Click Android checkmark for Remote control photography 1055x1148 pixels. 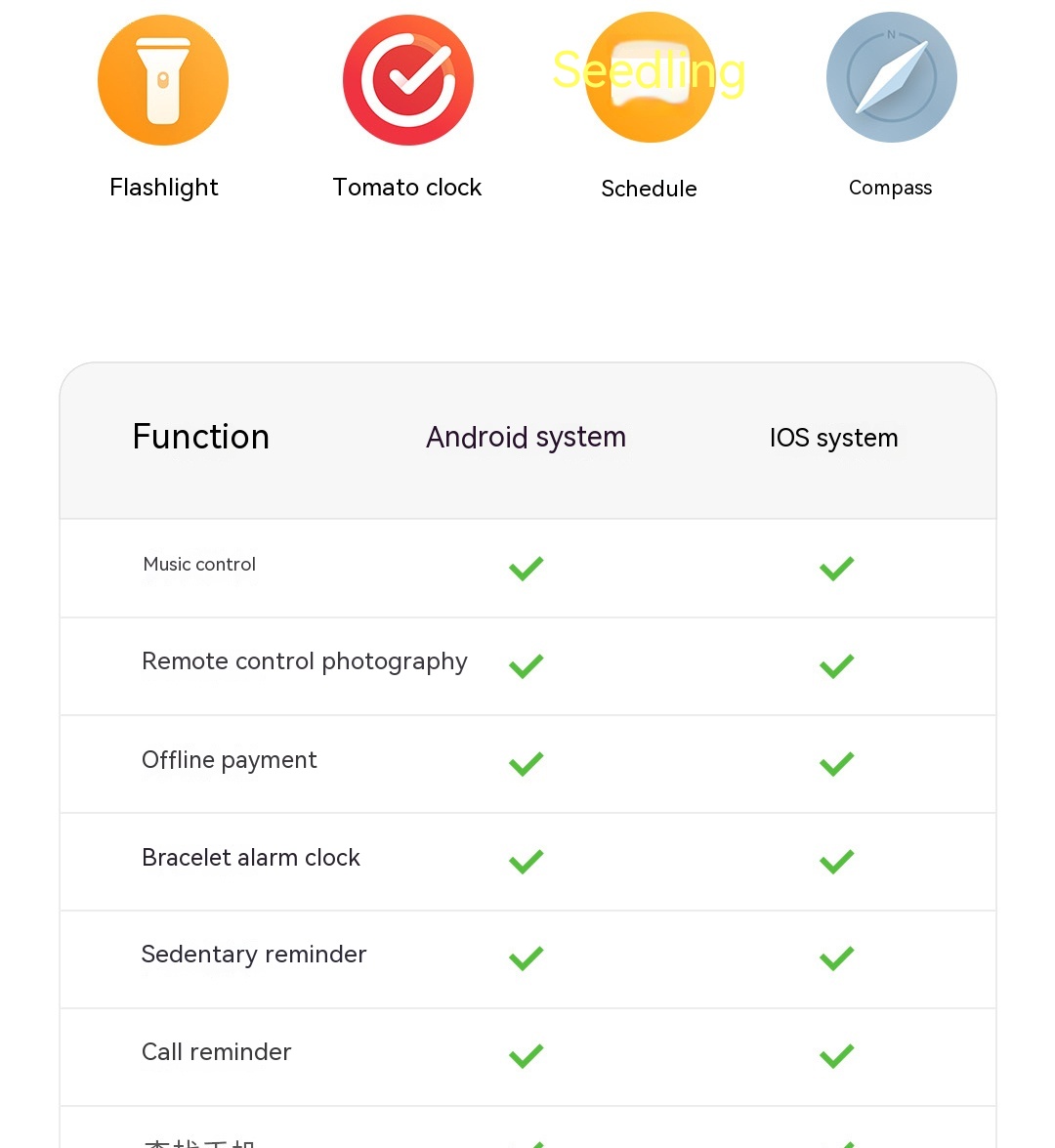(x=527, y=666)
